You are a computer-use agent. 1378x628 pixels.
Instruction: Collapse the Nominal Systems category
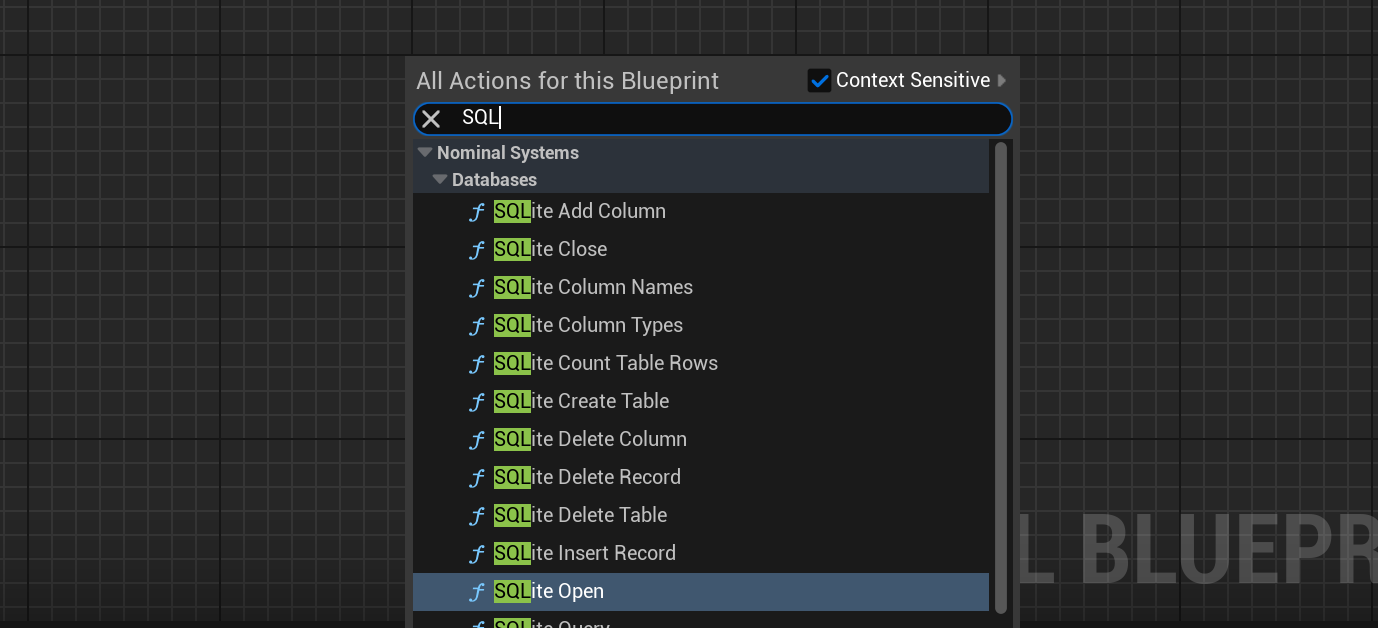click(425, 153)
